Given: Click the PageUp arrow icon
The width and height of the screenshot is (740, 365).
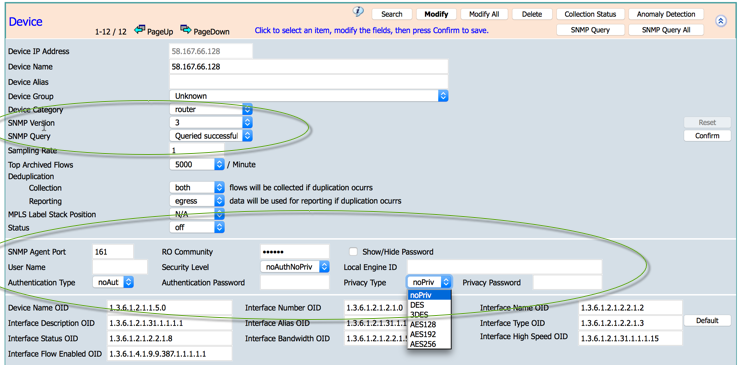Looking at the screenshot, I should [139, 30].
